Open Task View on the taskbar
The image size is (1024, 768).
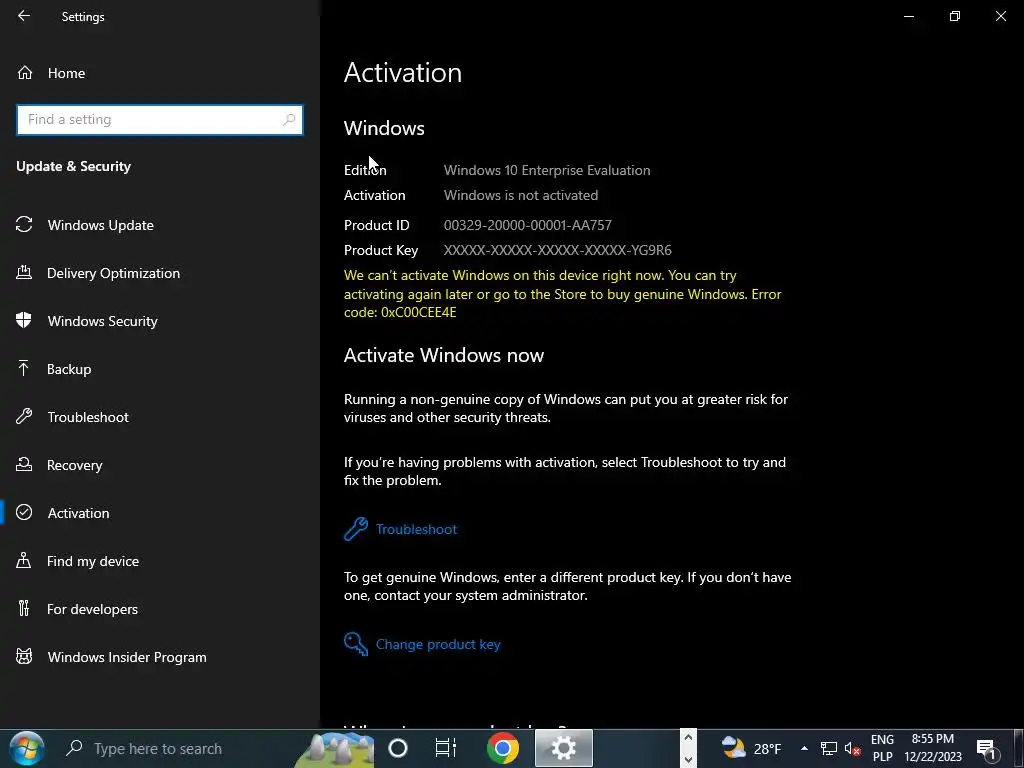[x=446, y=748]
